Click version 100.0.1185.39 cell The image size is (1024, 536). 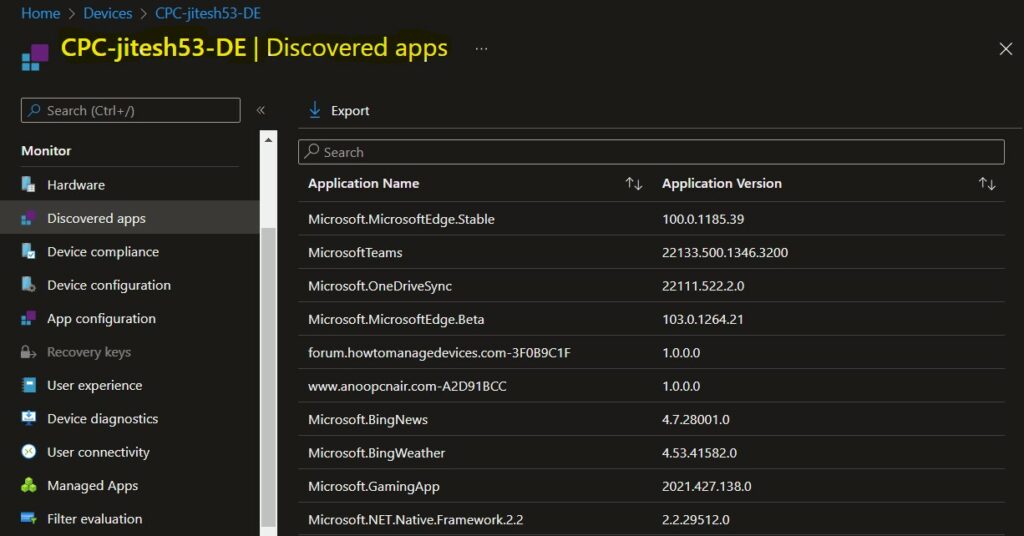pyautogui.click(x=703, y=219)
